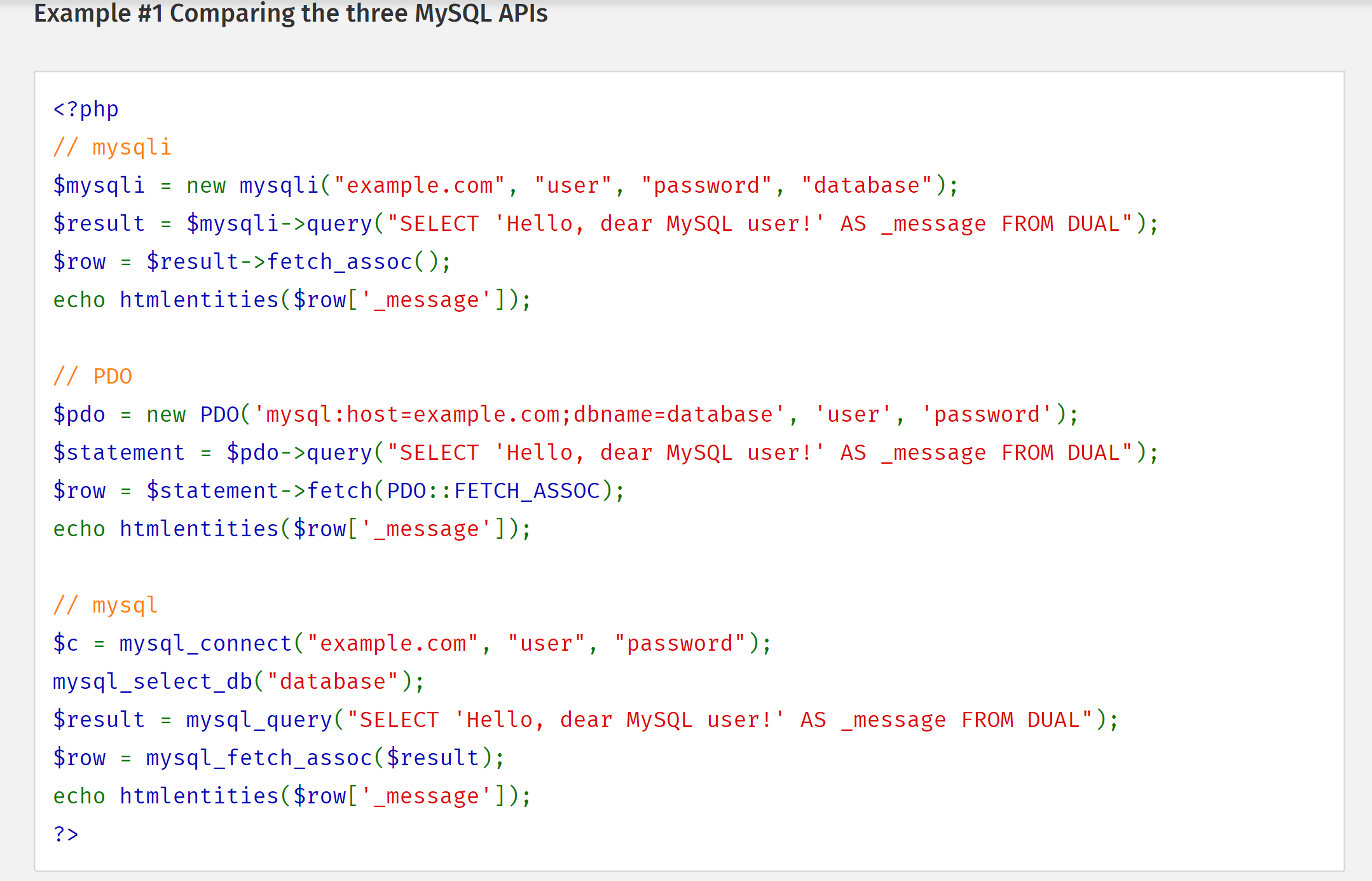Click the $pdo variable assignment
1372x881 pixels.
[x=79, y=415]
